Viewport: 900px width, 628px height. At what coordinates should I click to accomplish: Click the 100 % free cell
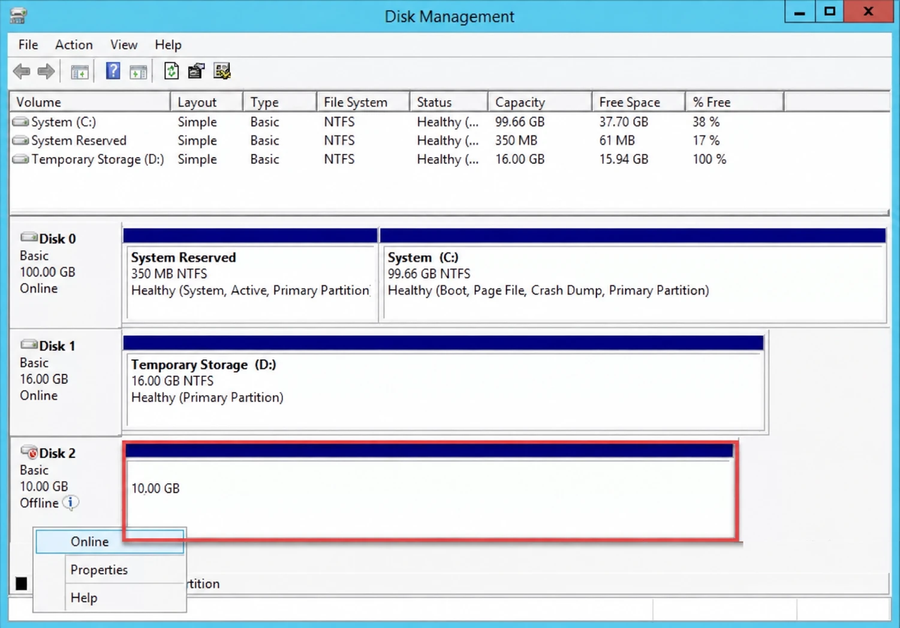tap(709, 159)
